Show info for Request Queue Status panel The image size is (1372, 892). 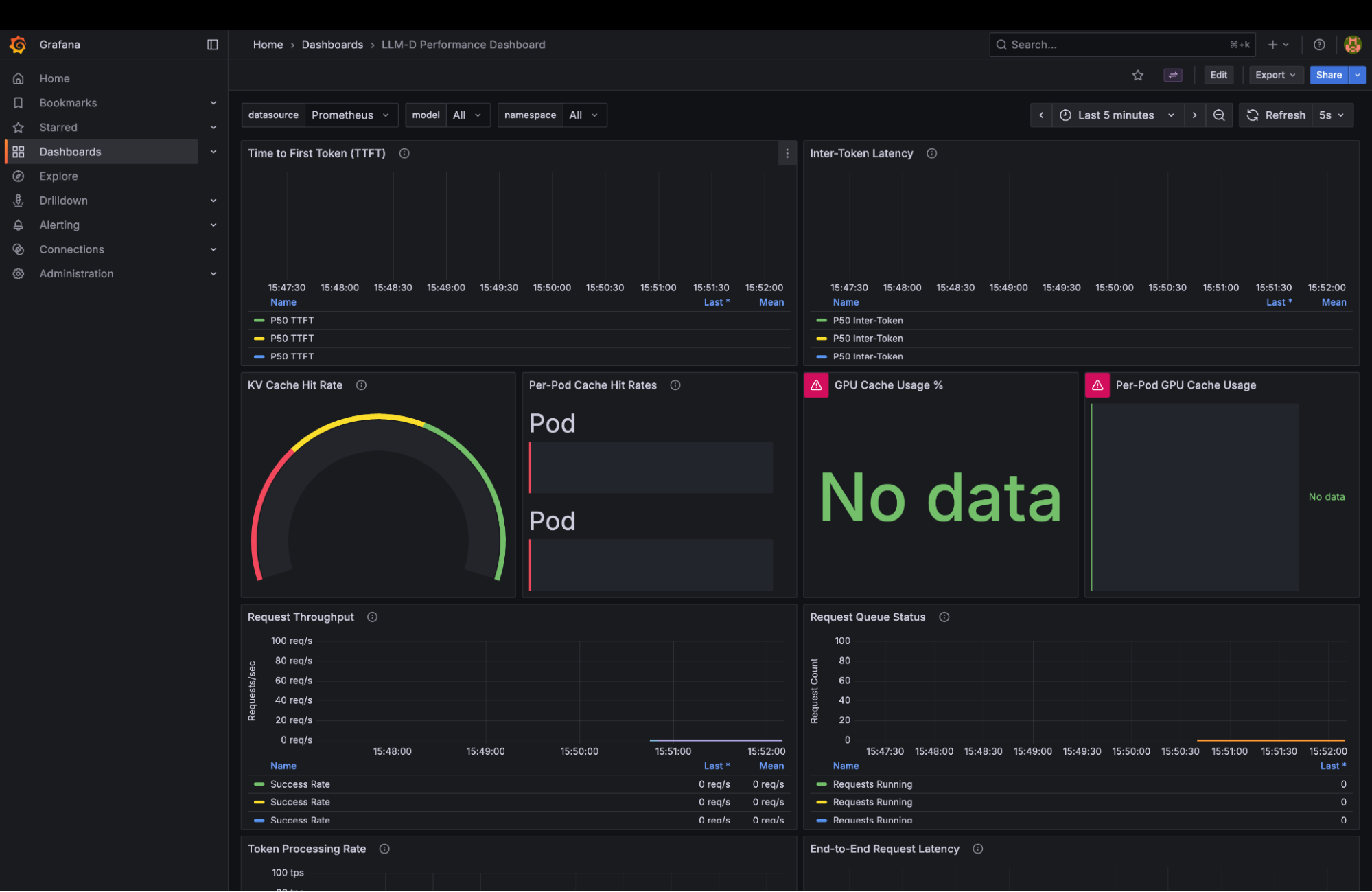944,617
